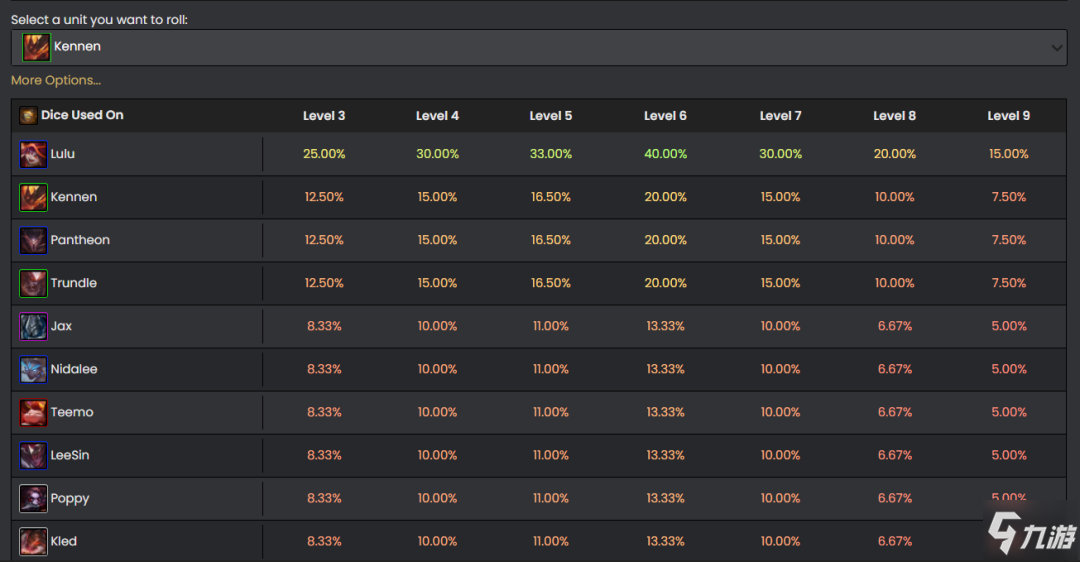Click Lulu's champion portrait
Image resolution: width=1080 pixels, height=562 pixels.
pos(33,154)
